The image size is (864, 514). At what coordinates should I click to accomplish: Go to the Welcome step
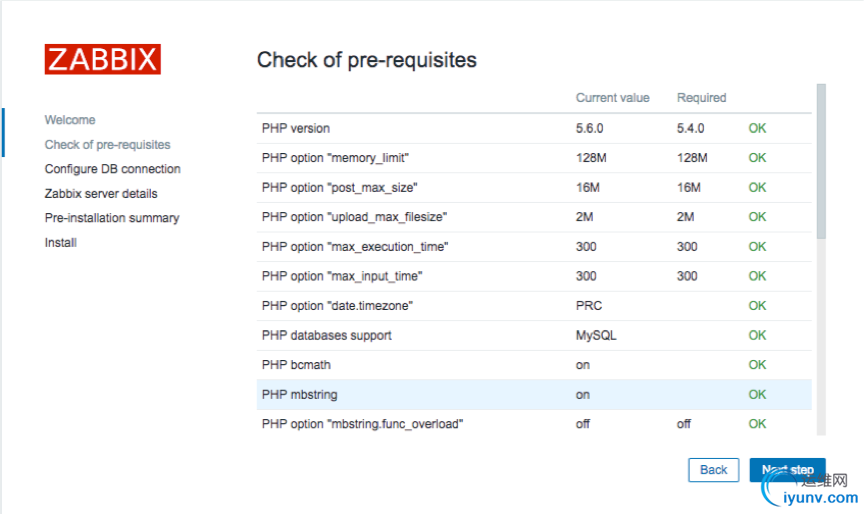[x=70, y=120]
